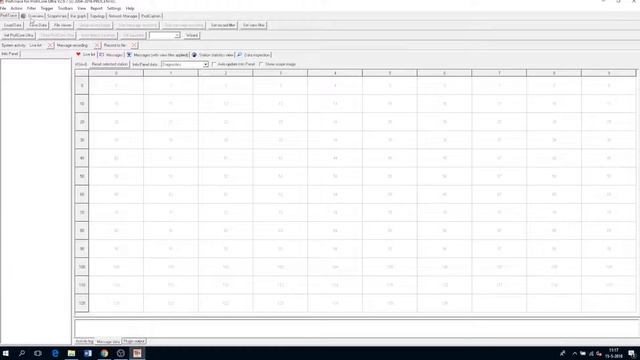640x360 pixels.
Task: Switch to the ProfiCaptain tab
Action: tap(151, 16)
